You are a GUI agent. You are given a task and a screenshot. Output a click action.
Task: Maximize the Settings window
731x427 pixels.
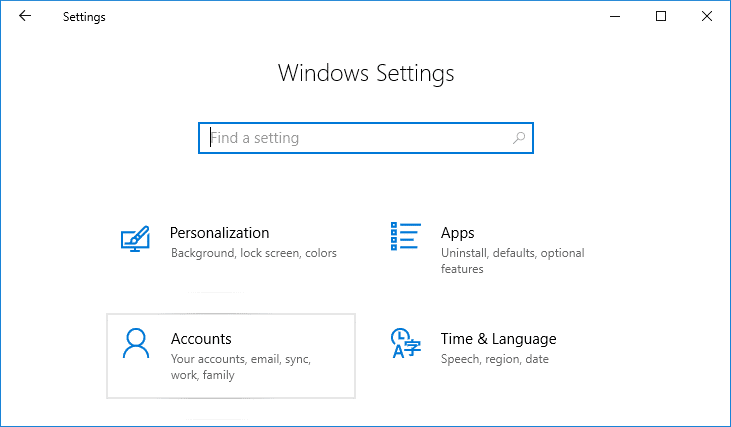coord(661,16)
